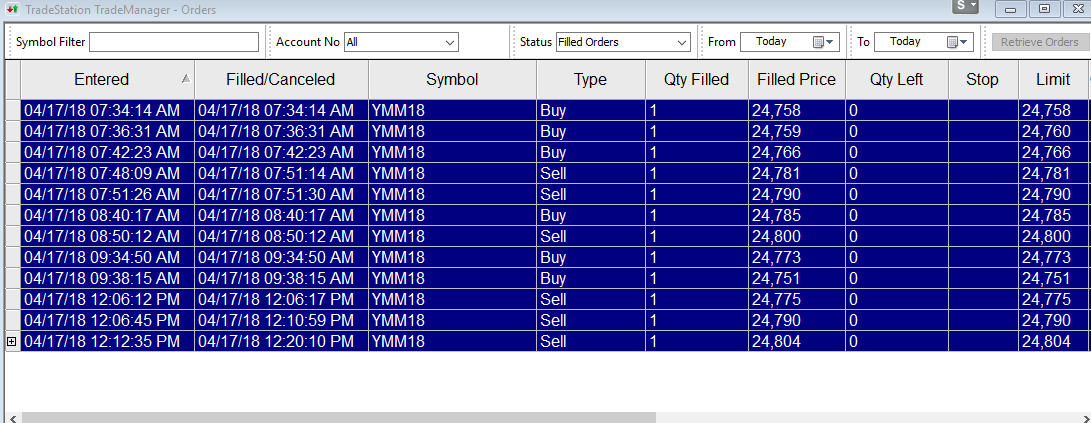Click the Symbol Filter input field
Image resolution: width=1091 pixels, height=423 pixels.
pyautogui.click(x=174, y=42)
